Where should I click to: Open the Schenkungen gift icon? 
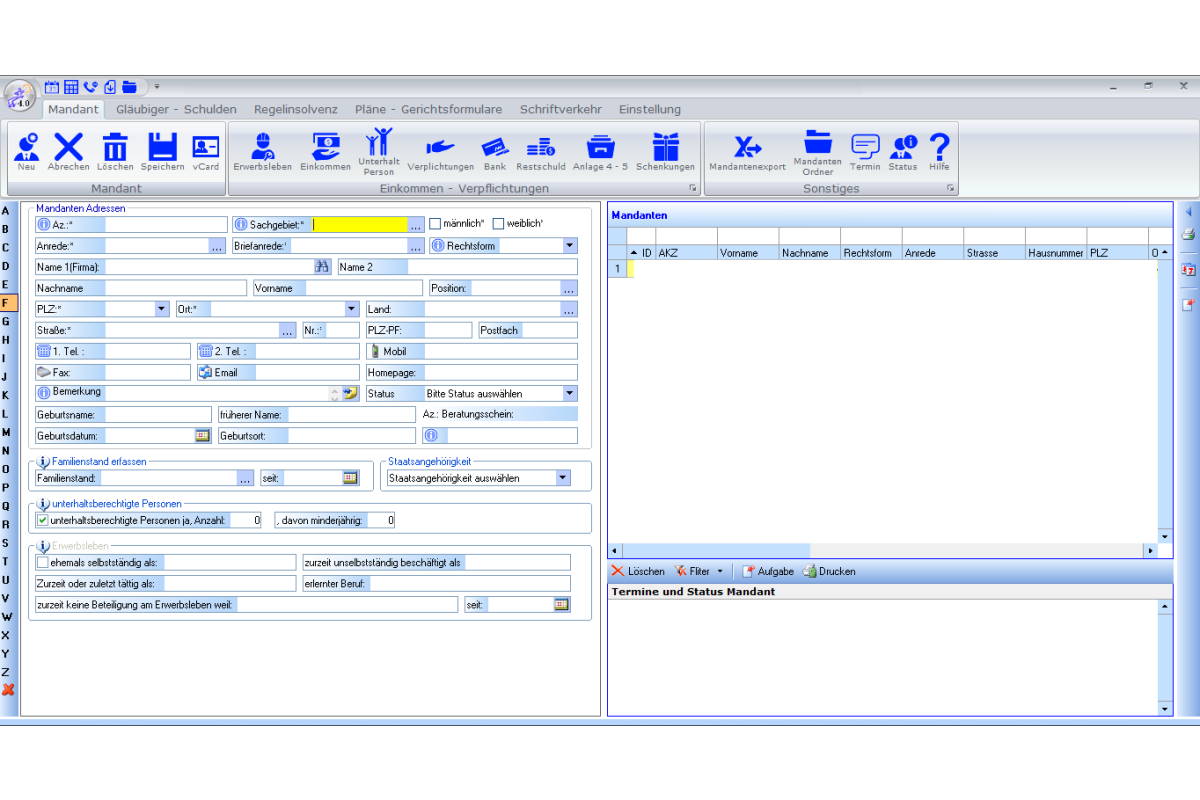click(665, 152)
